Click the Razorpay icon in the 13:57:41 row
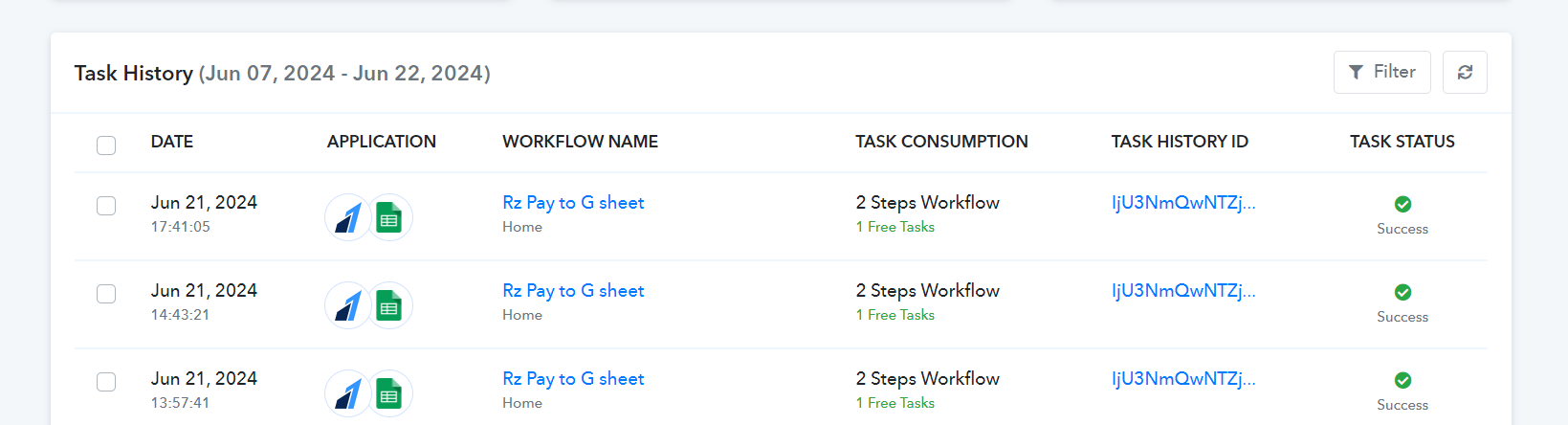 click(348, 393)
